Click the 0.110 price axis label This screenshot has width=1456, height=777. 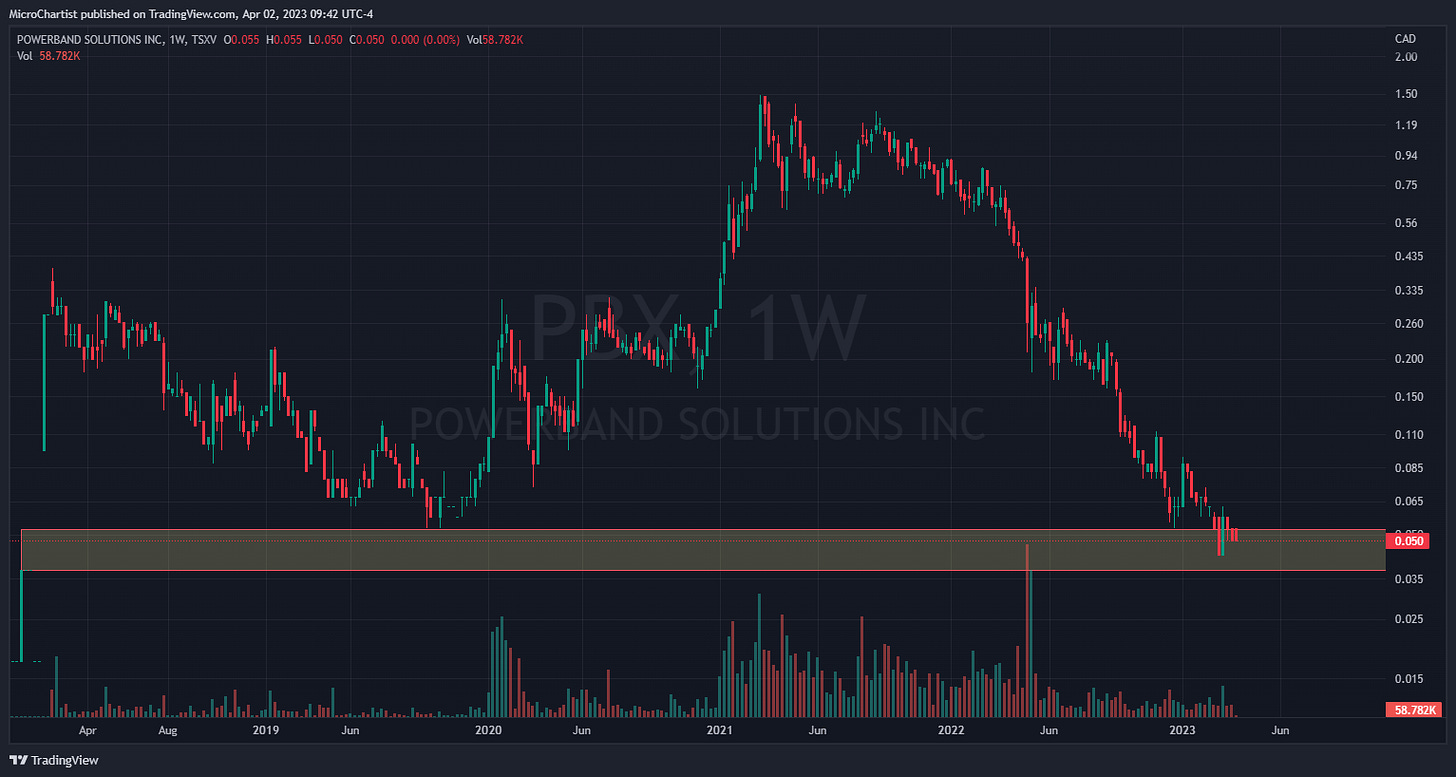tap(1409, 435)
